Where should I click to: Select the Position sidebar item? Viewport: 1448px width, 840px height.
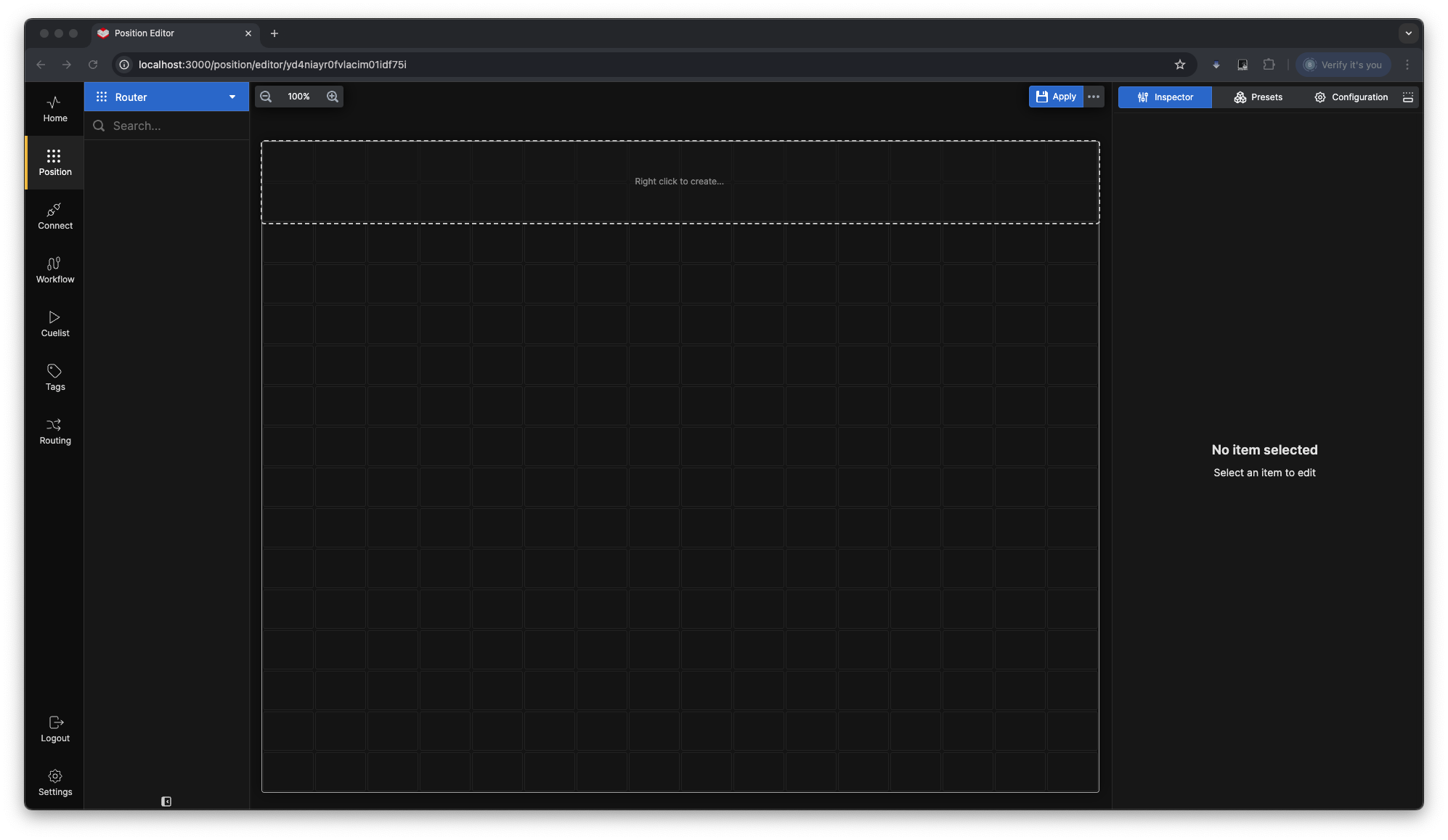(x=54, y=163)
